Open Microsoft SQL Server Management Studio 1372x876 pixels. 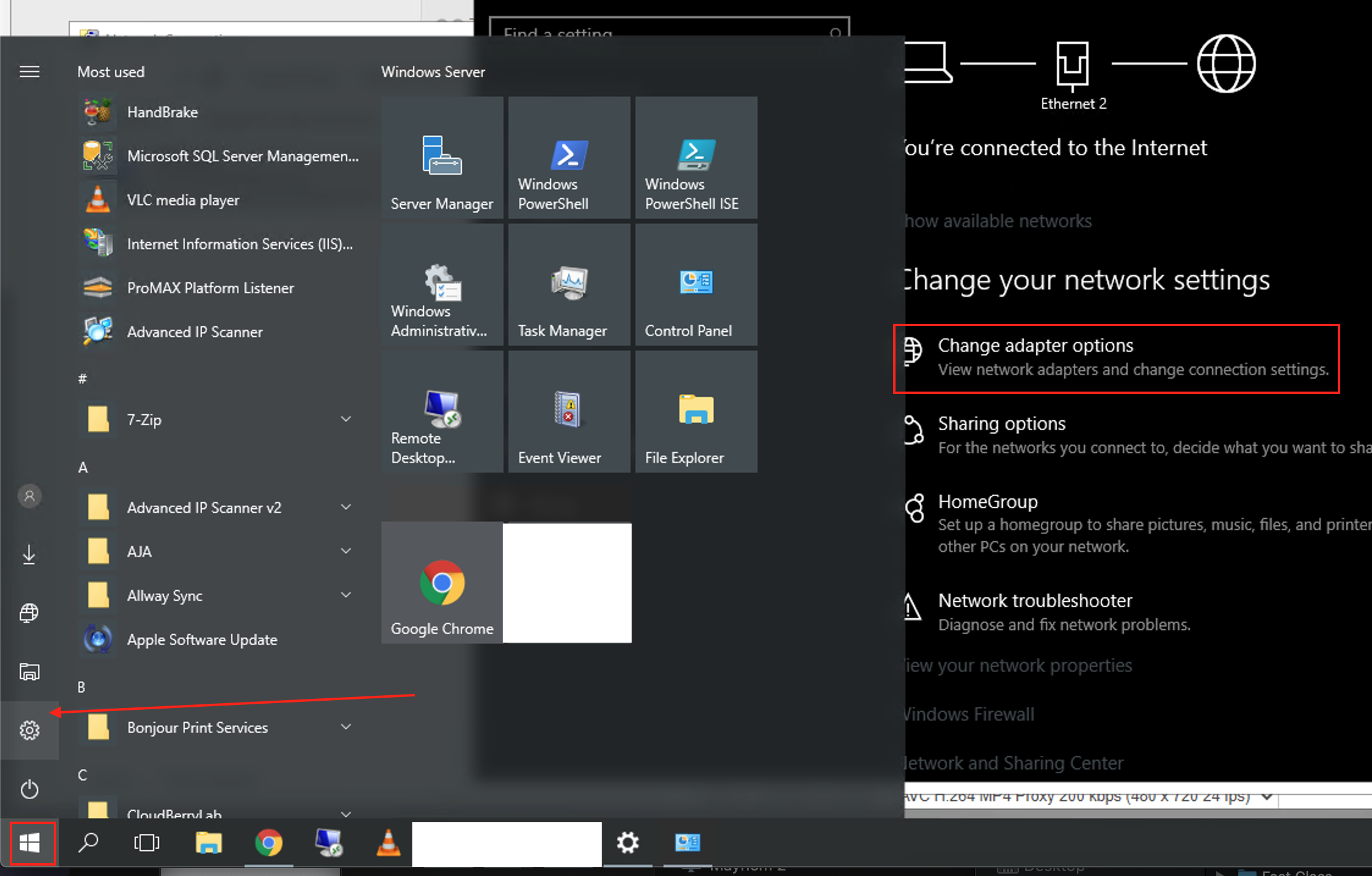[220, 156]
